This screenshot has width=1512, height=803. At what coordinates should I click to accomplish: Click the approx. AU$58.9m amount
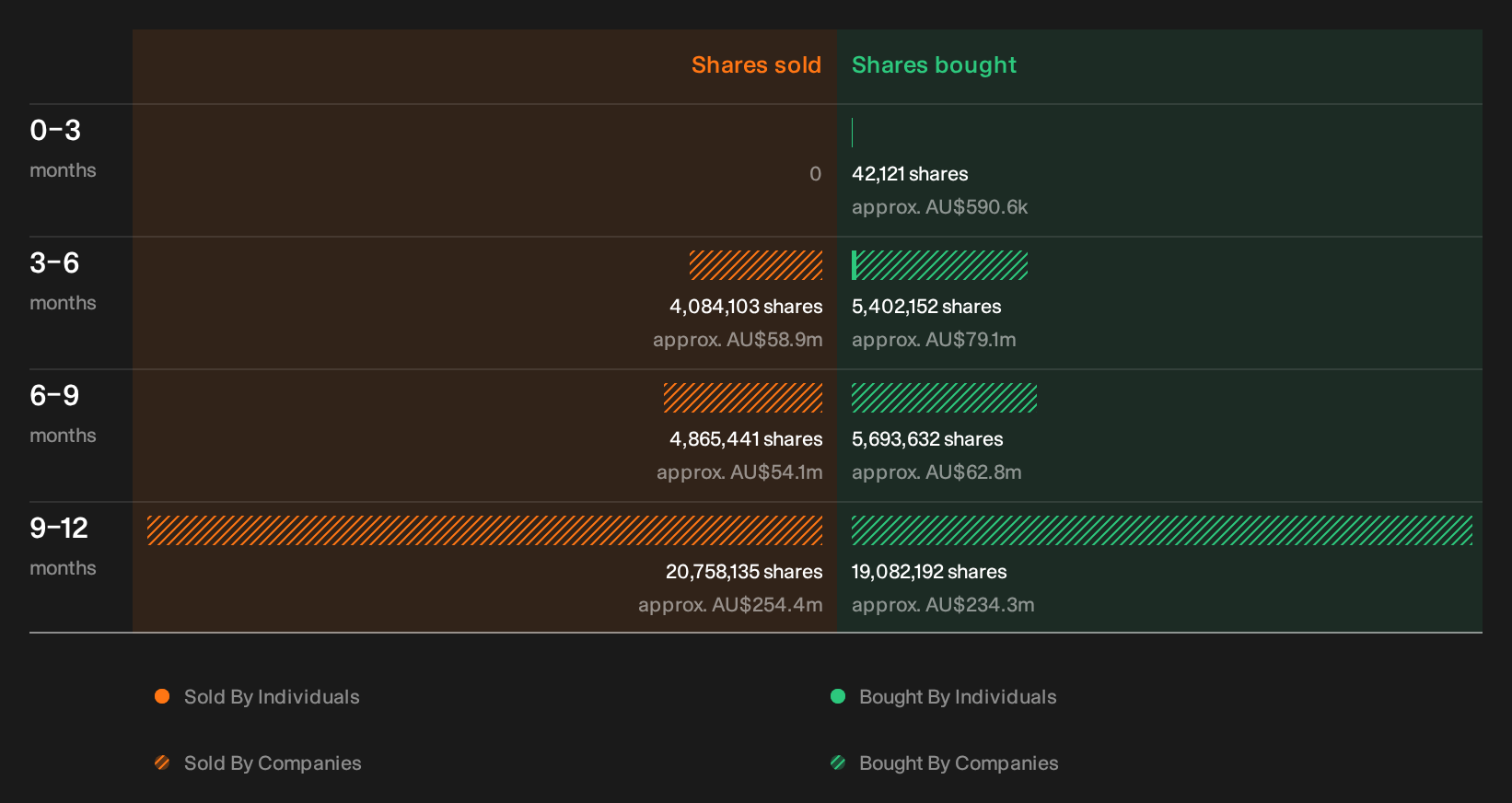738,340
